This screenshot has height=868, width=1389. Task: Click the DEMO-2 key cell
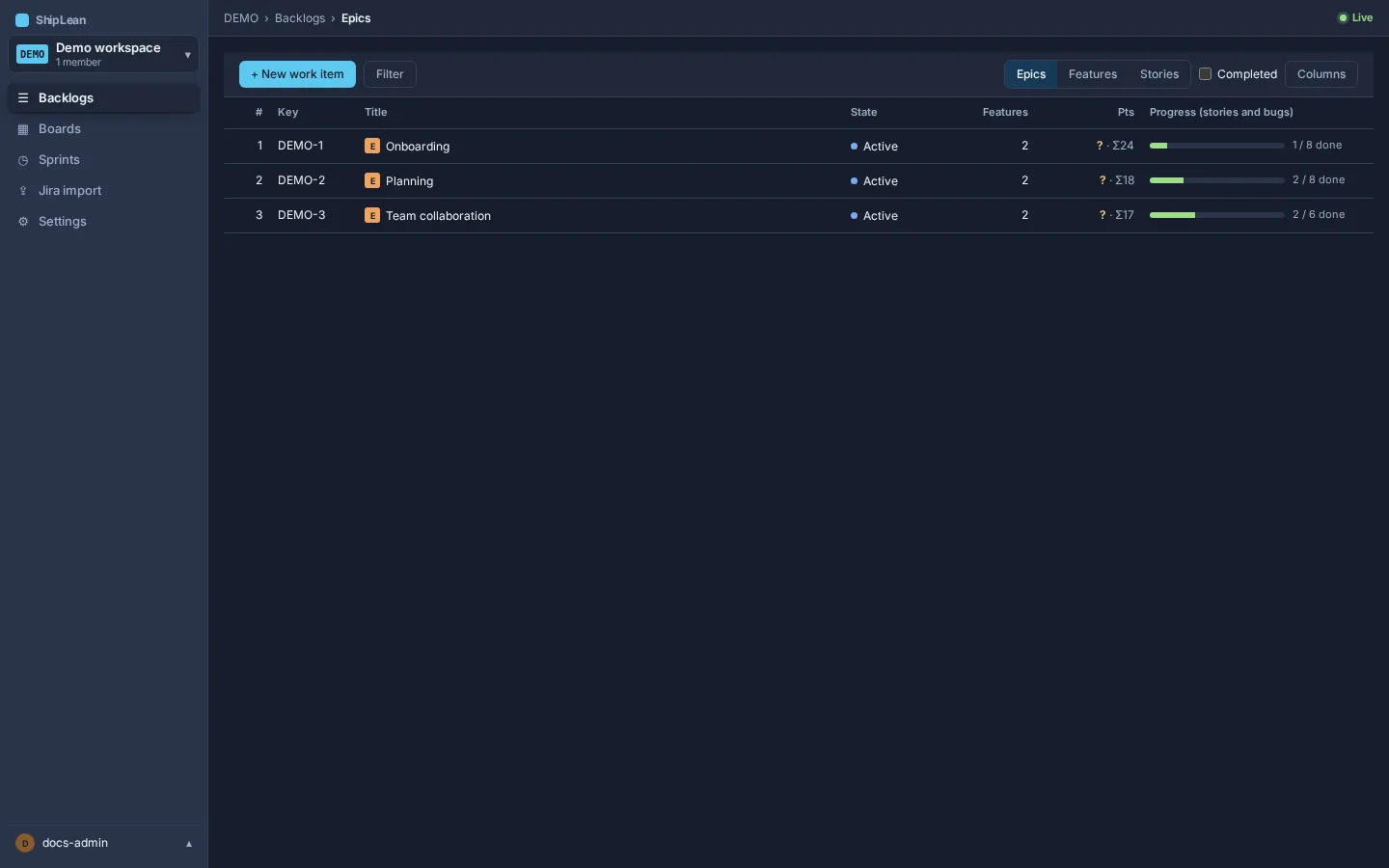click(x=301, y=180)
